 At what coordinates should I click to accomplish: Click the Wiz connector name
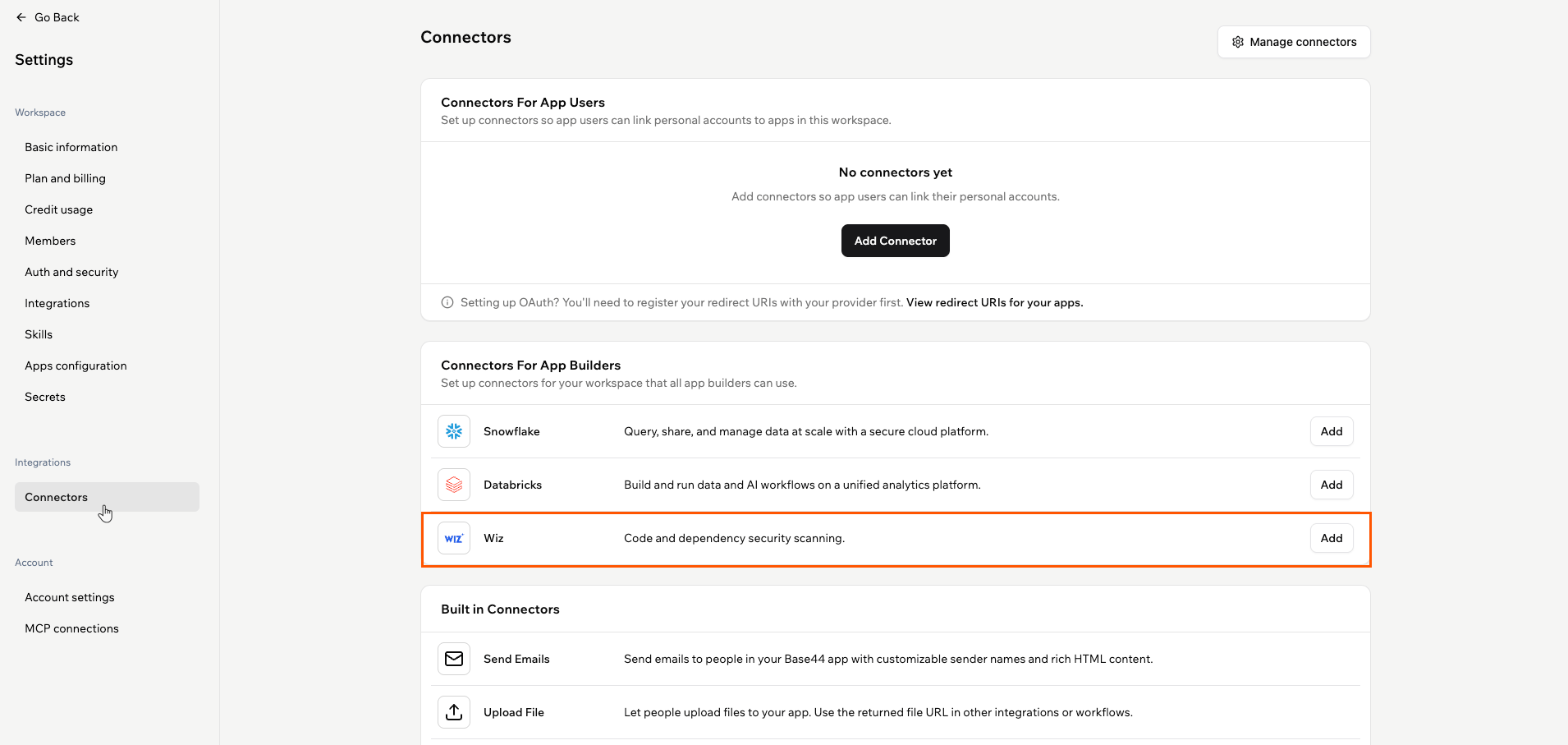pos(493,538)
